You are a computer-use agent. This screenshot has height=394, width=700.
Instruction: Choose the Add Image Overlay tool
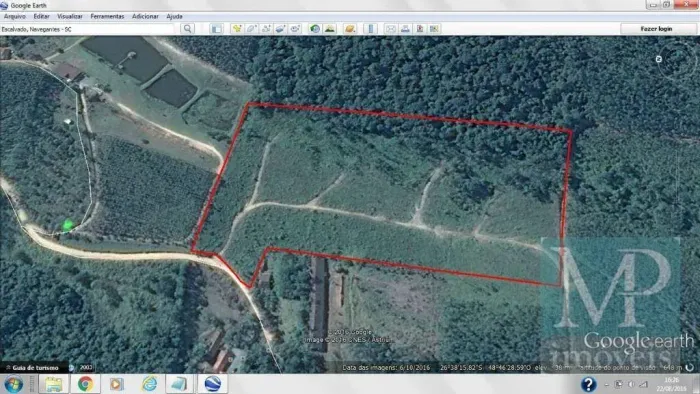[x=280, y=29]
